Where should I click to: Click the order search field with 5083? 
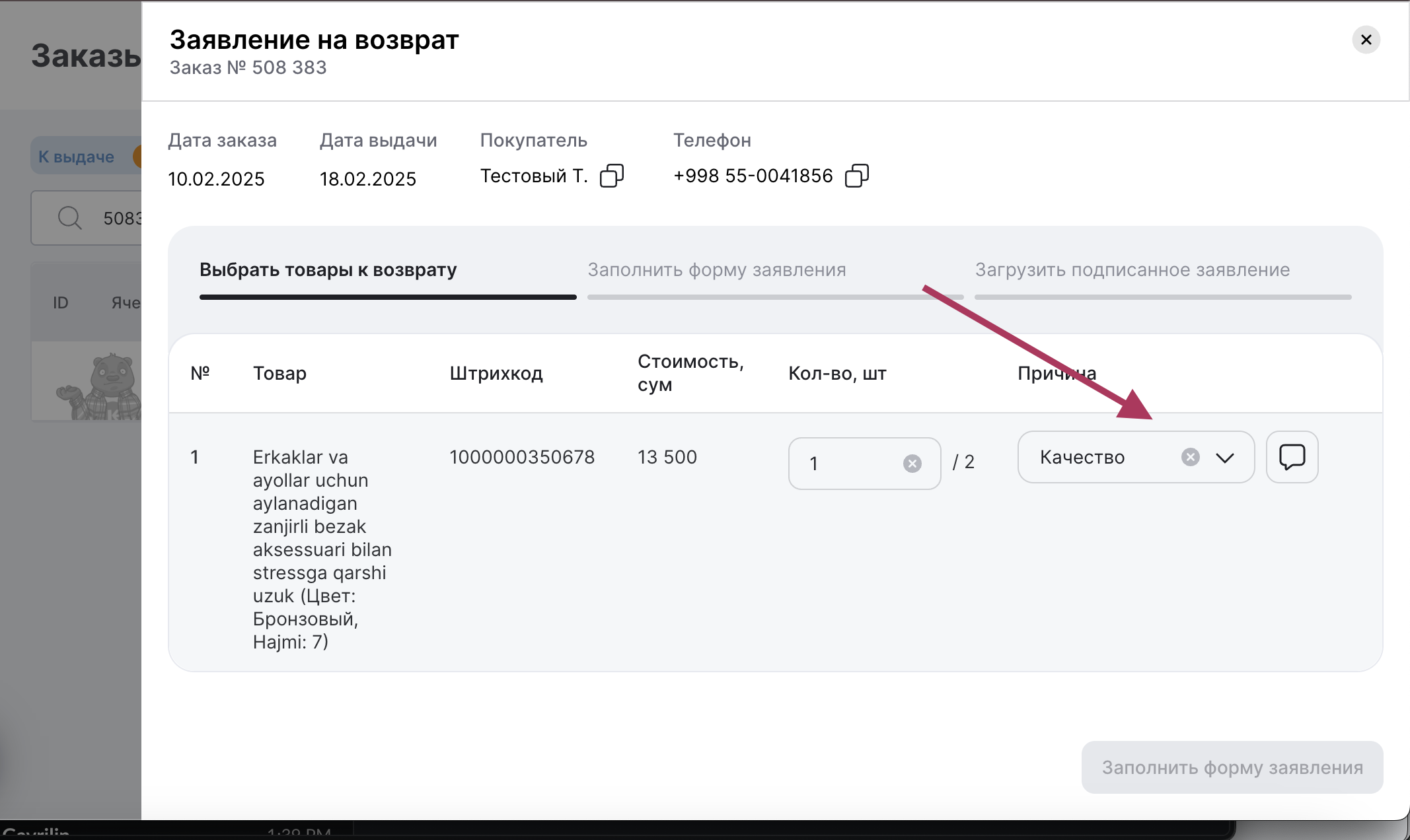119,219
